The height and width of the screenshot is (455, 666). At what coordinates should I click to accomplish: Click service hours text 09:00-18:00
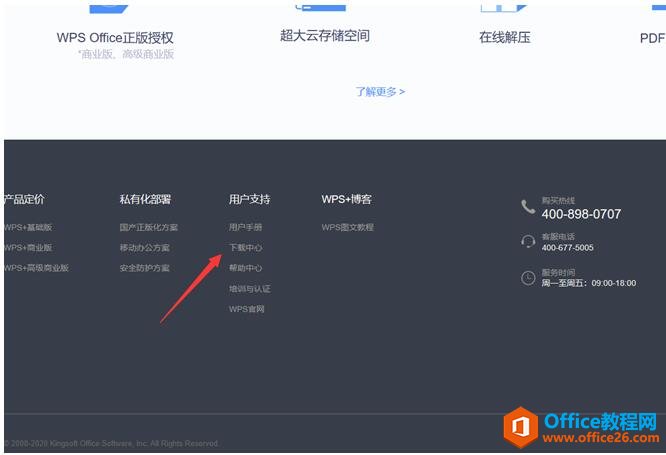pos(614,283)
